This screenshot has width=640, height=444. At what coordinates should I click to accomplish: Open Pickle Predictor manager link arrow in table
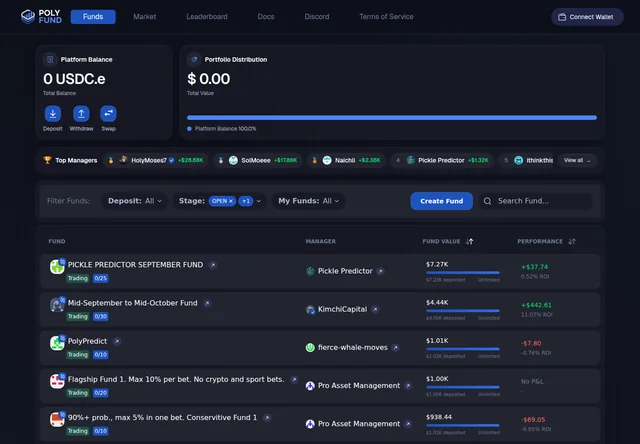(380, 271)
